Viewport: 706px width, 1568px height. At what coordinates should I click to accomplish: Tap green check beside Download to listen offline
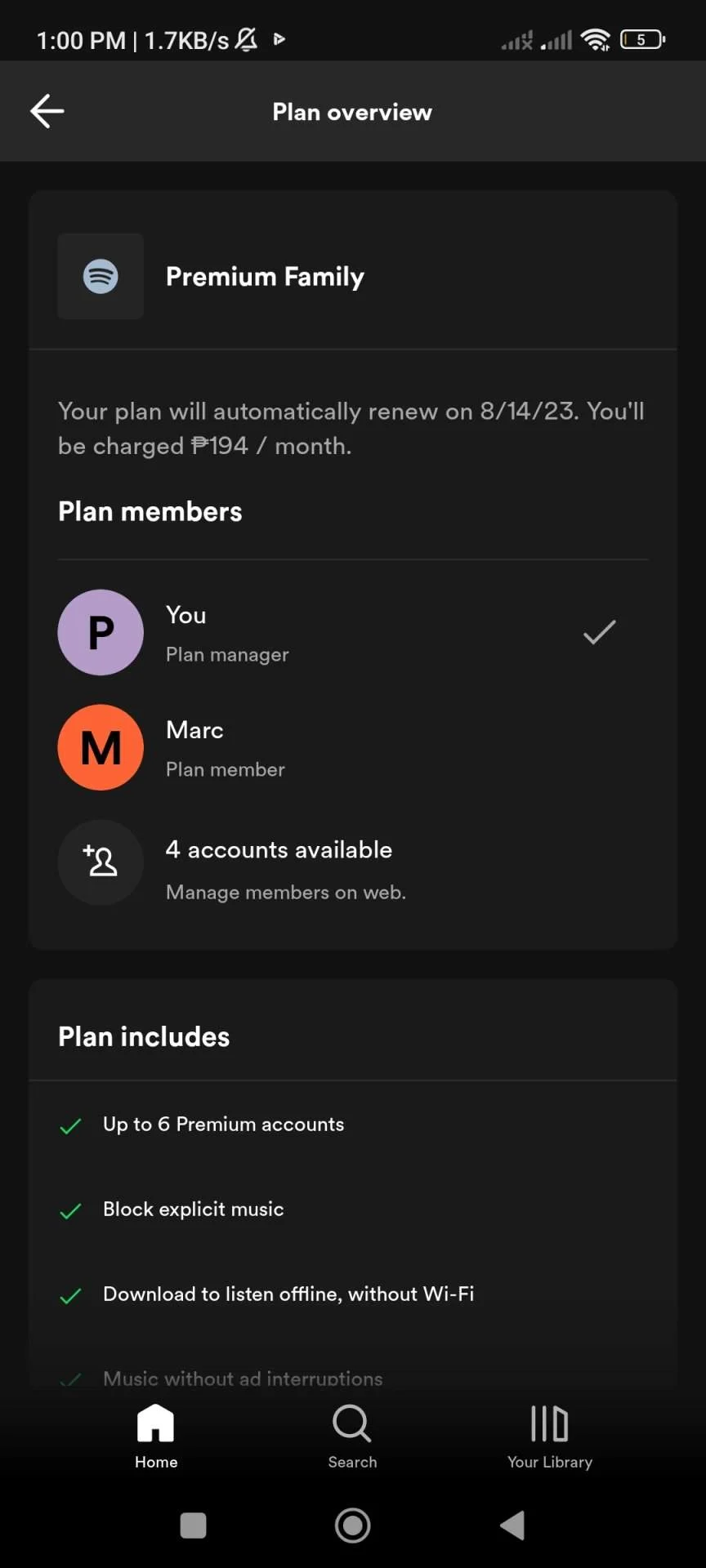(71, 1296)
